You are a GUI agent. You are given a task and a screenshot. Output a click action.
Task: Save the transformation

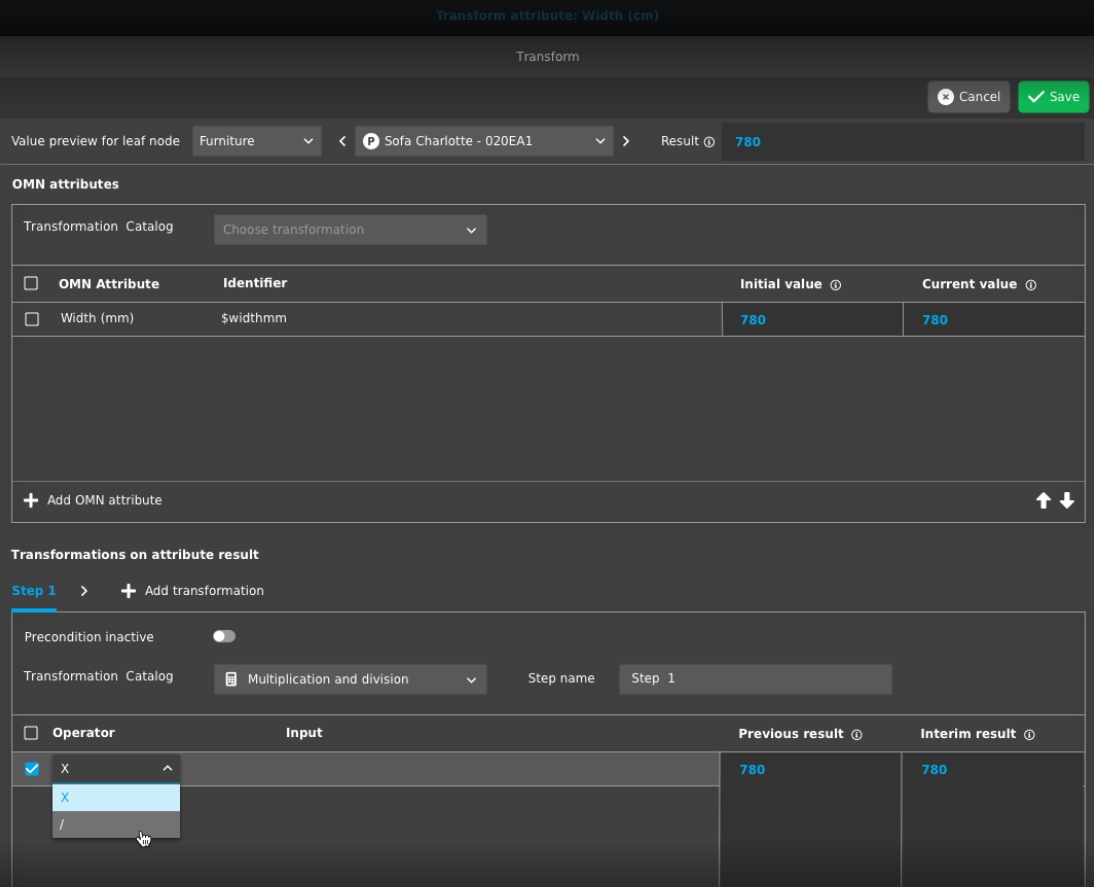1053,97
